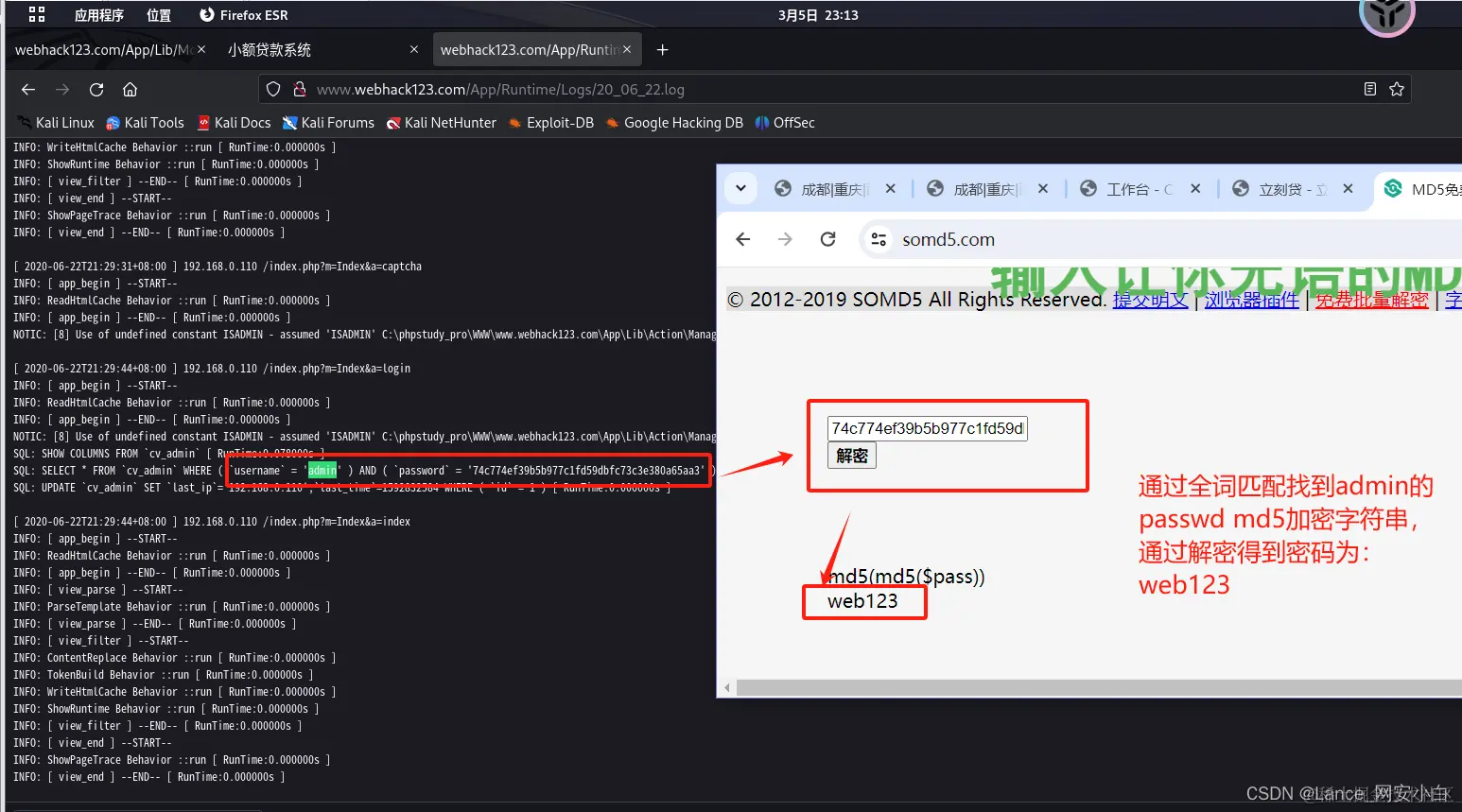Open Kali NetHunter bookmark

coord(442,123)
